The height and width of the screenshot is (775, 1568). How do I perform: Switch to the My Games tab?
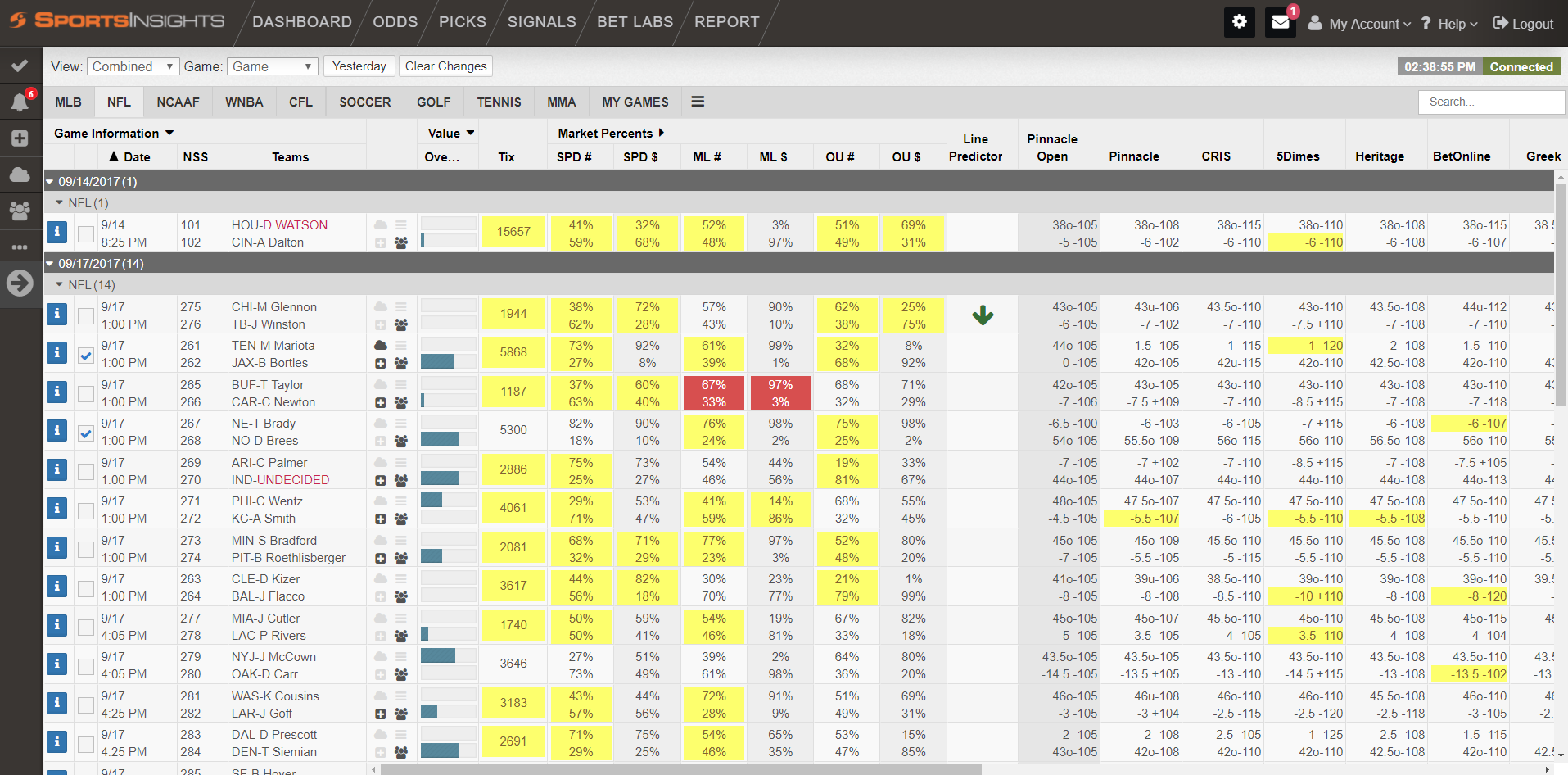pos(635,102)
